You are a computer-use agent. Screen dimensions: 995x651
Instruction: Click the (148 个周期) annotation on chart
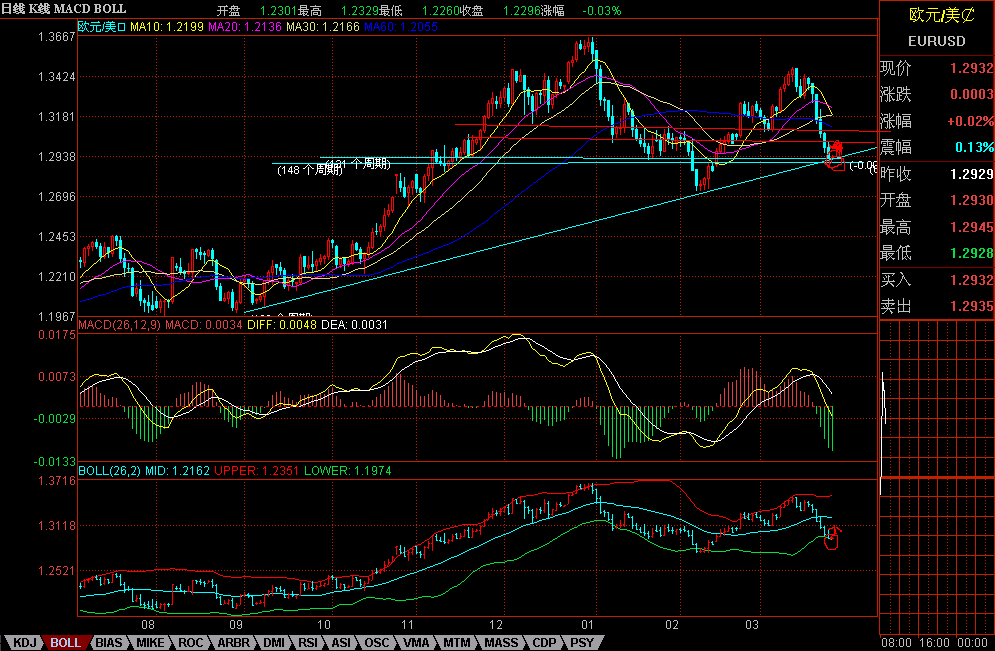[310, 170]
